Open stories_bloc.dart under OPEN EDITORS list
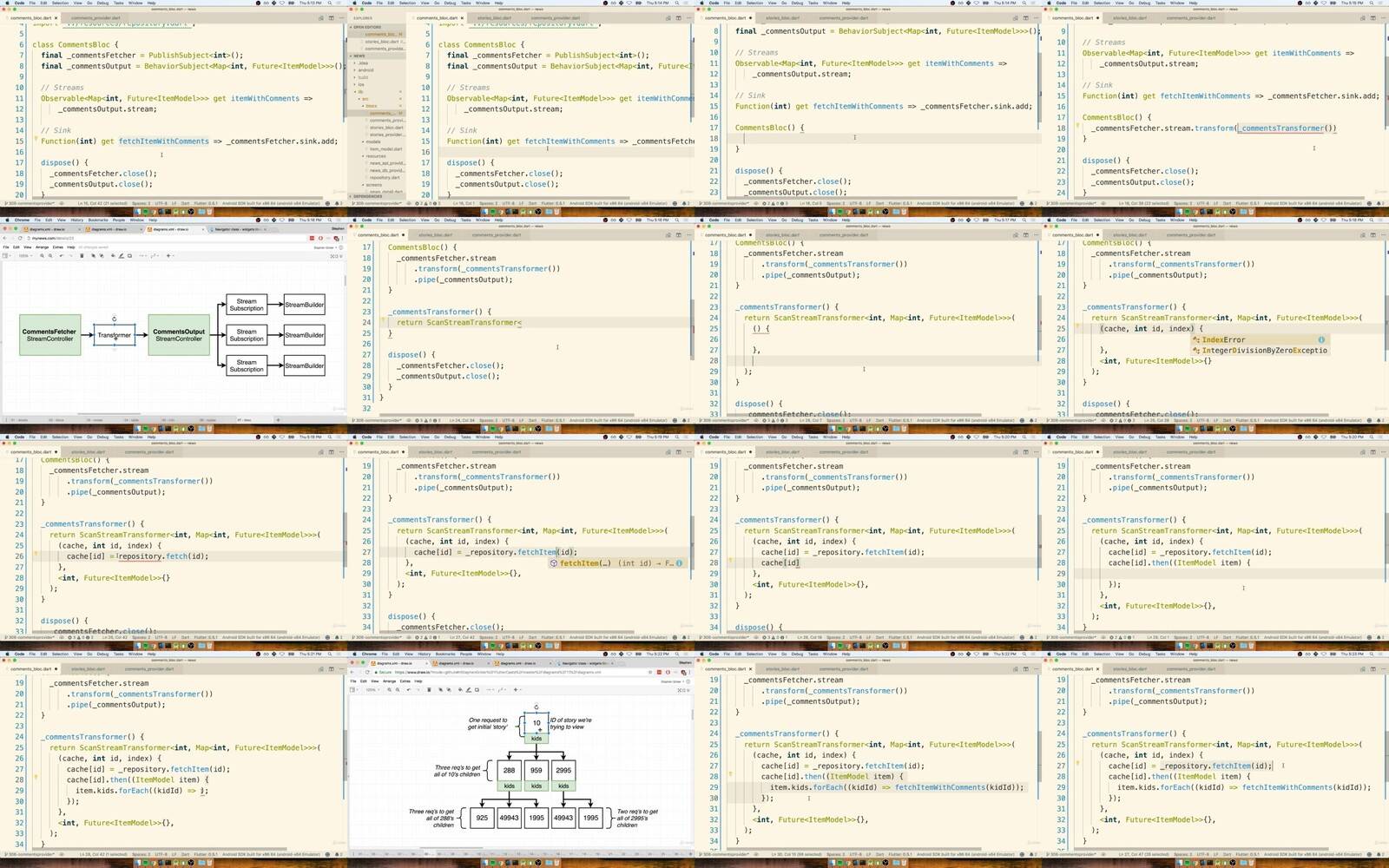 coord(383,42)
